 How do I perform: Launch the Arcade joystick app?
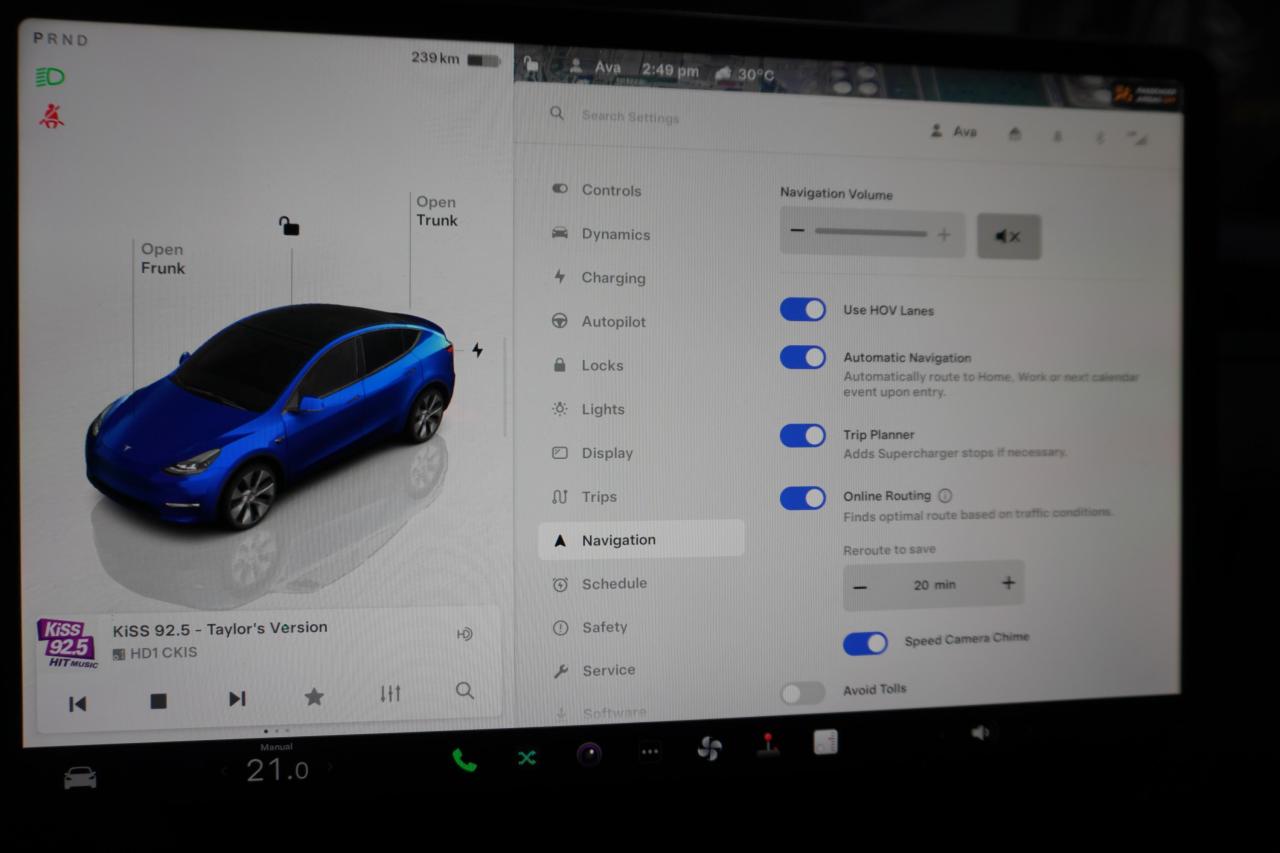point(767,745)
